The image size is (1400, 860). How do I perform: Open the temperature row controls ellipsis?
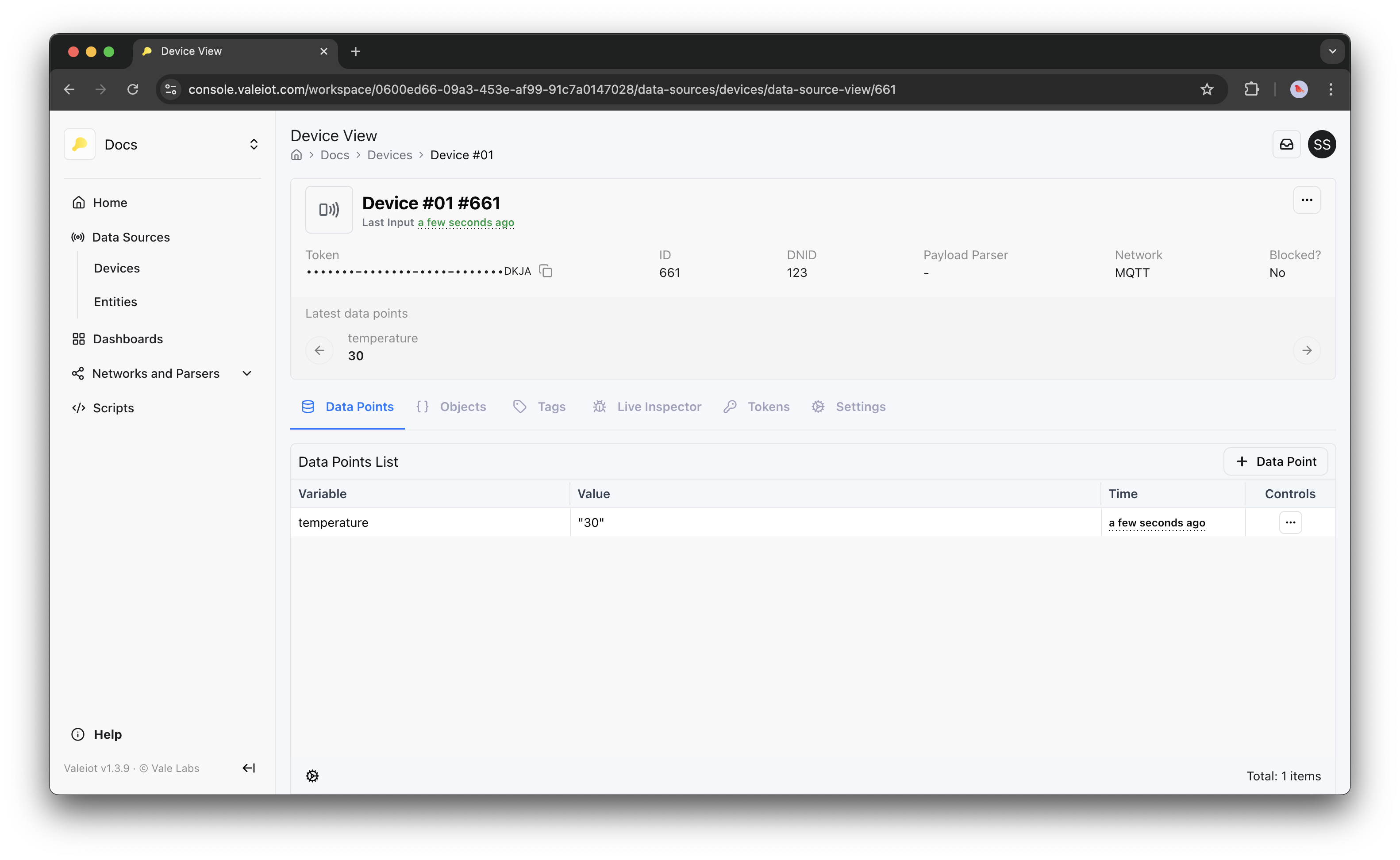click(x=1290, y=522)
